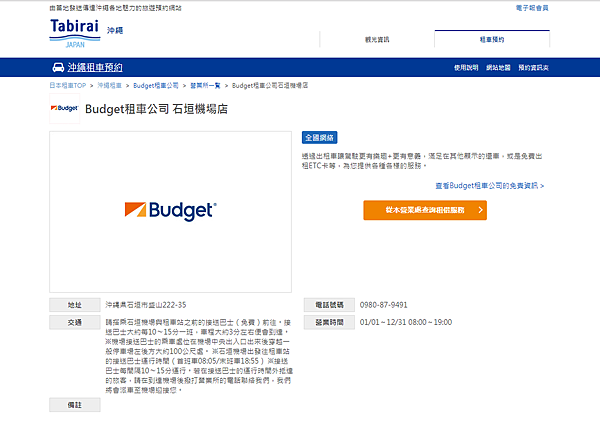The image size is (600, 438).
Task: Click the arrow on the orange button
Action: (x=481, y=210)
